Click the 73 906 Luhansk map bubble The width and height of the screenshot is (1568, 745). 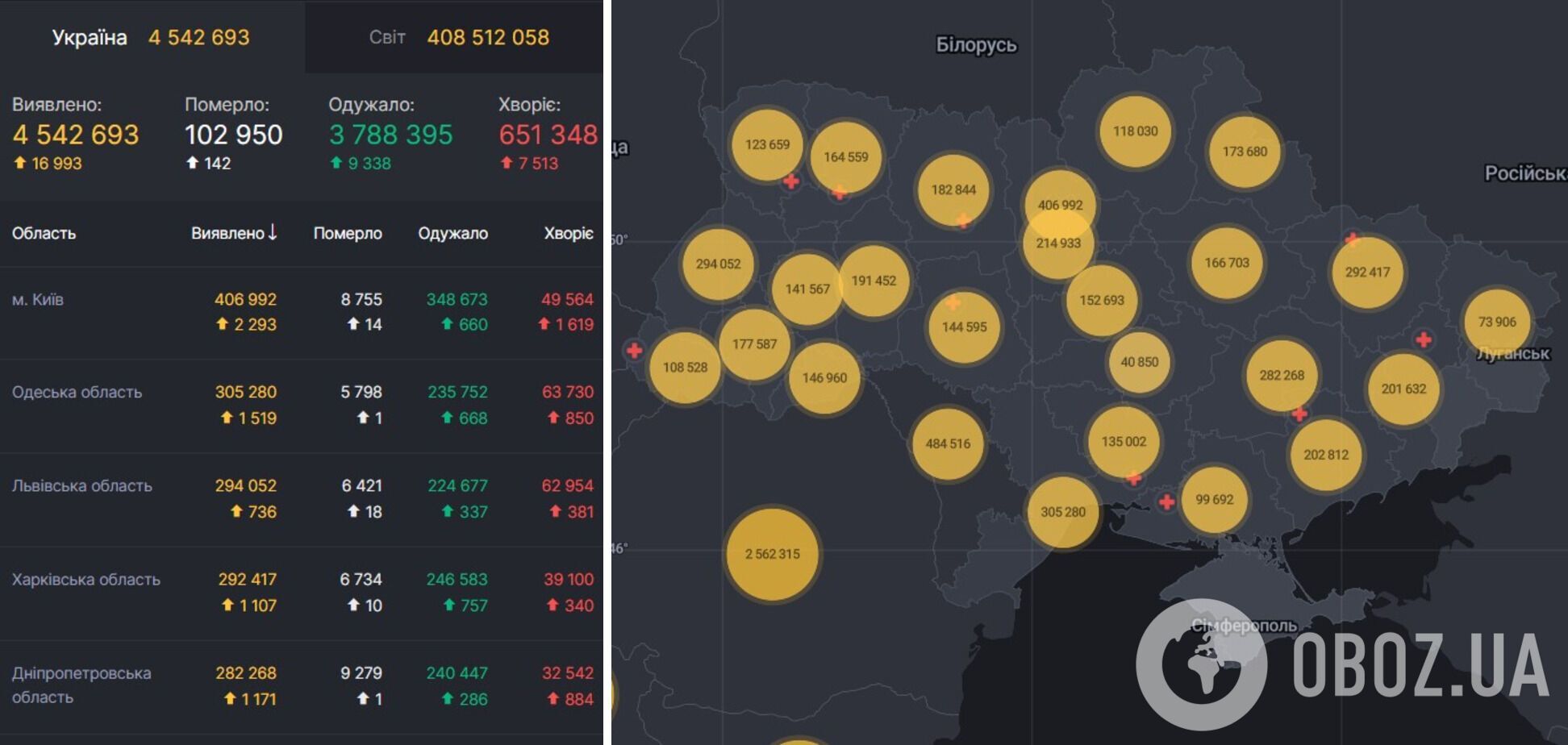pyautogui.click(x=1497, y=322)
